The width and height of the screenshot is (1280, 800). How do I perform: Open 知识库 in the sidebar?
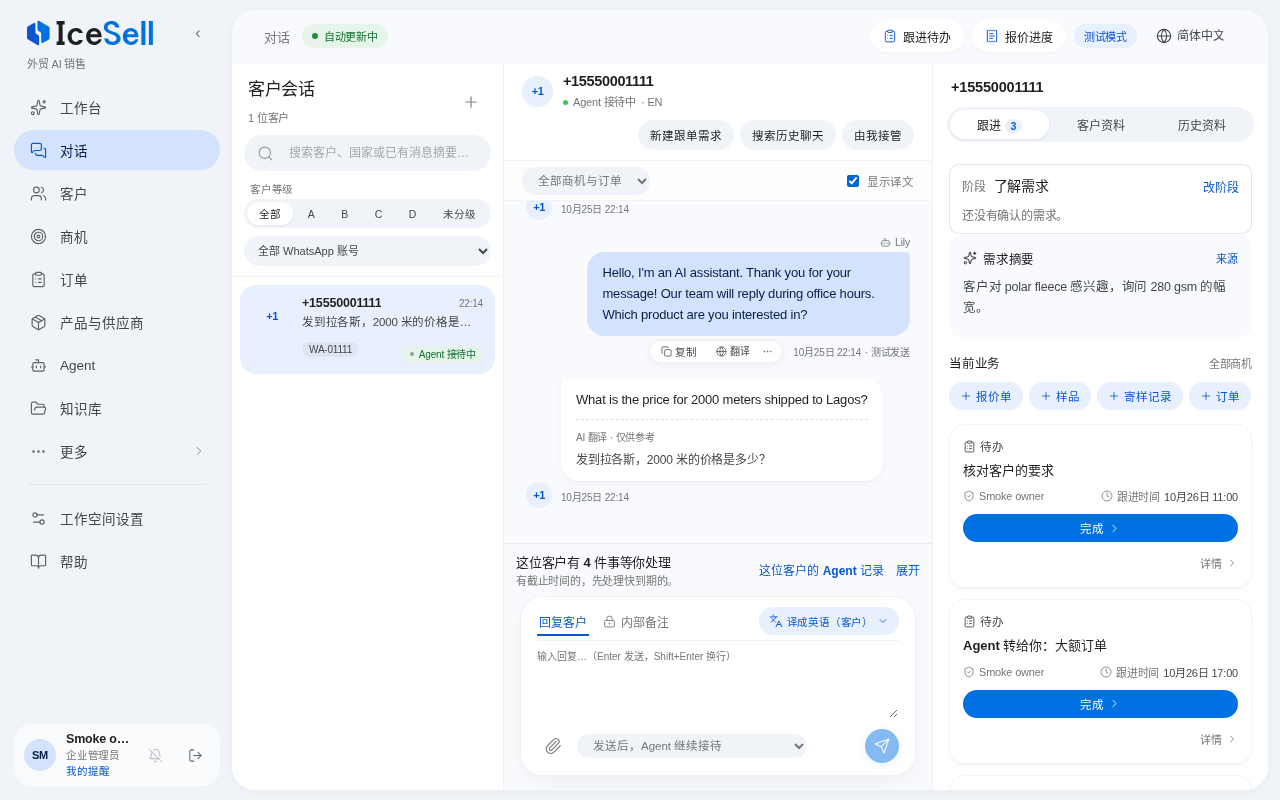[x=117, y=409]
